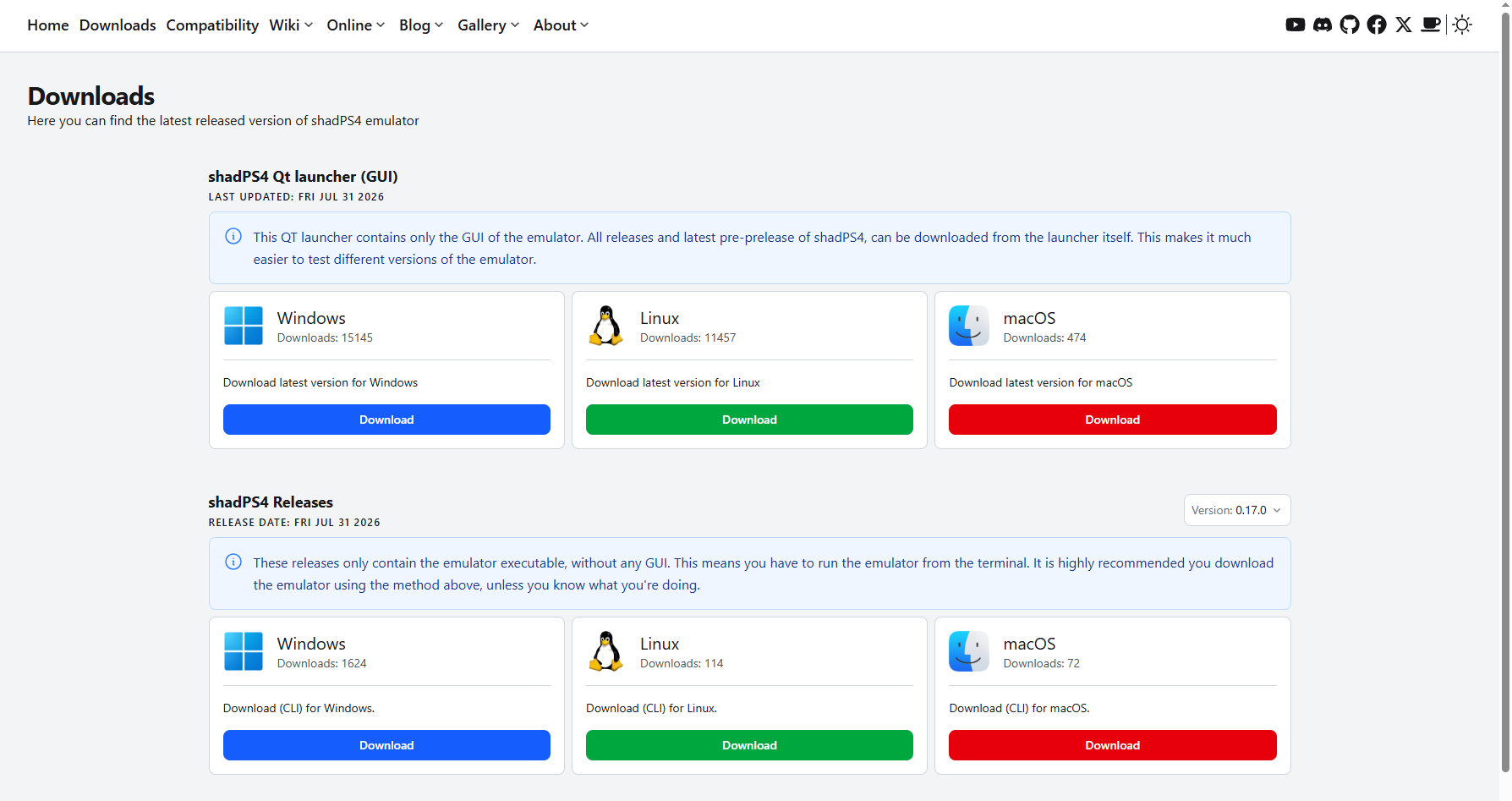Click "Download (CLI) for Windows." text
The height and width of the screenshot is (801, 1512).
coord(299,709)
